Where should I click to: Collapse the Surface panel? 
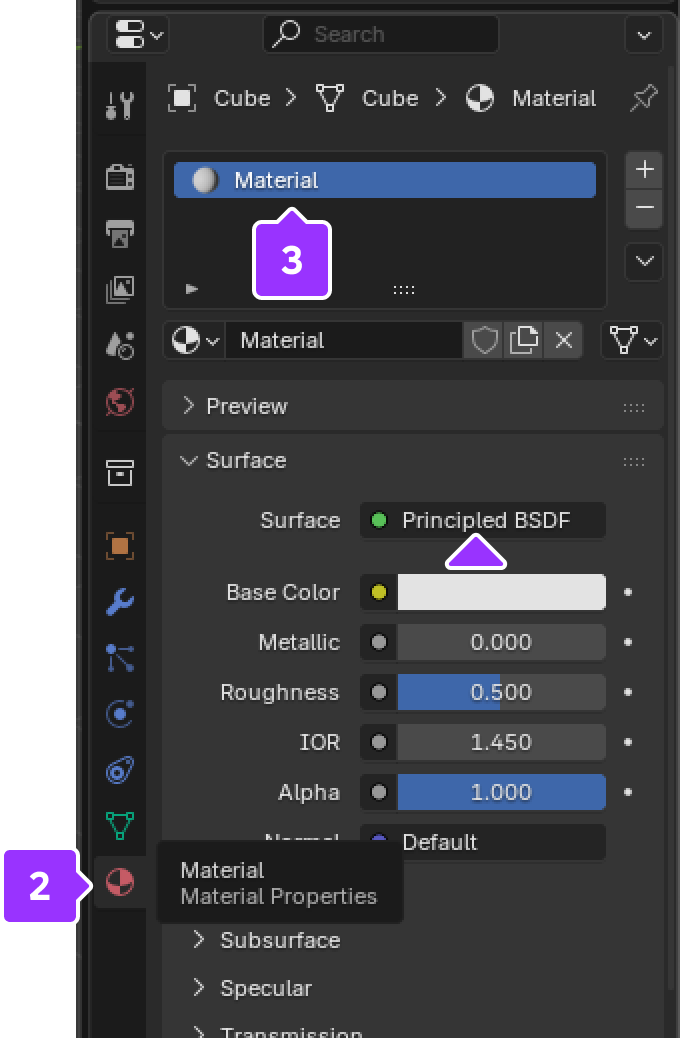point(246,460)
